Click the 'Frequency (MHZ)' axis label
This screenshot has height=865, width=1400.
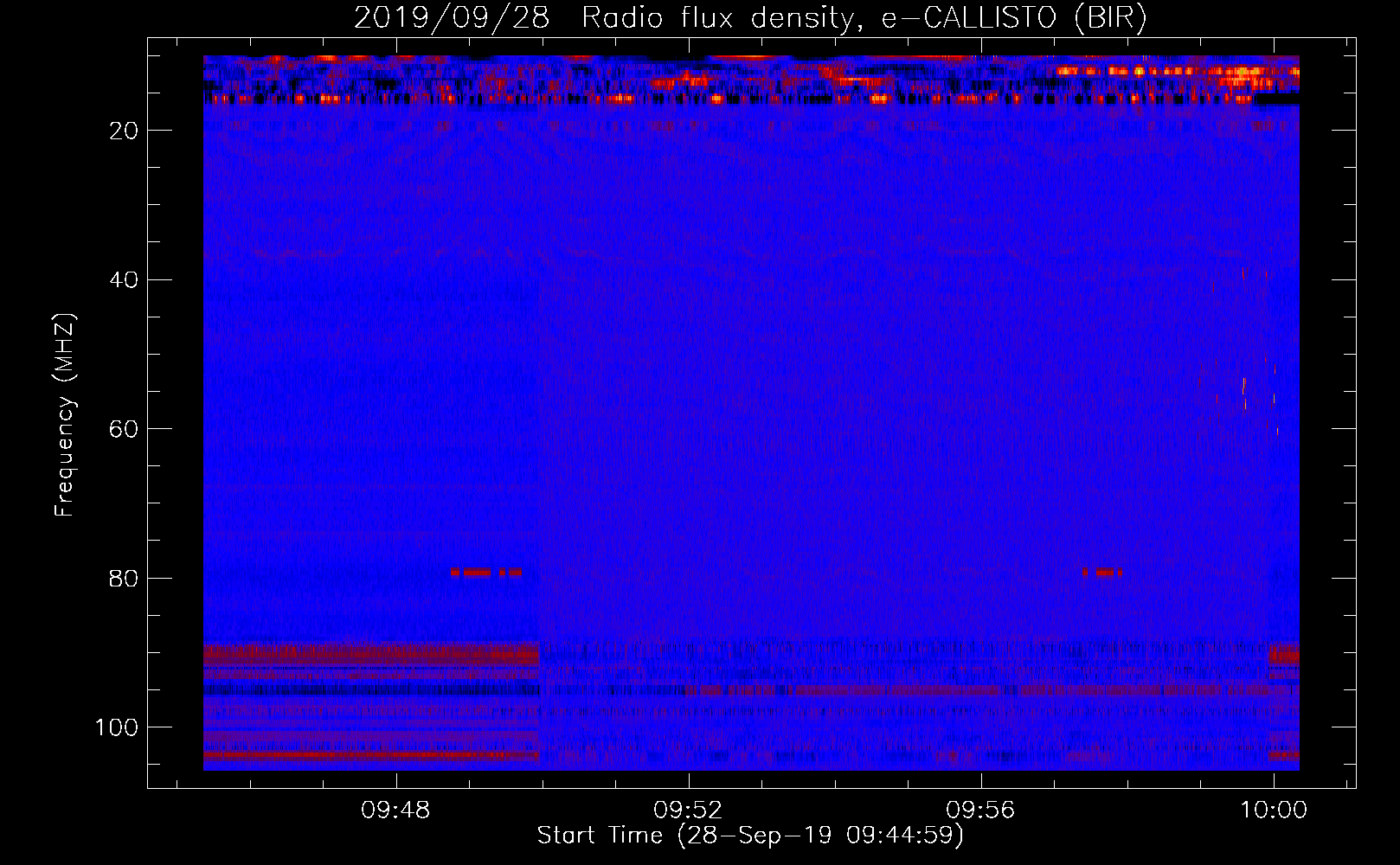[x=65, y=415]
